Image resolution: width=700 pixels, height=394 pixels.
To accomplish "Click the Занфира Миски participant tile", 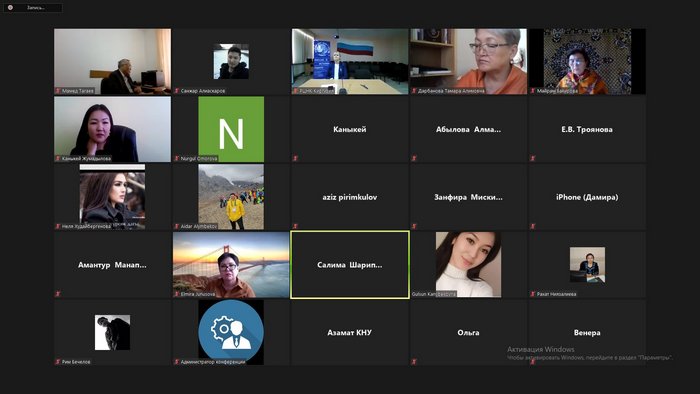I will pos(468,197).
